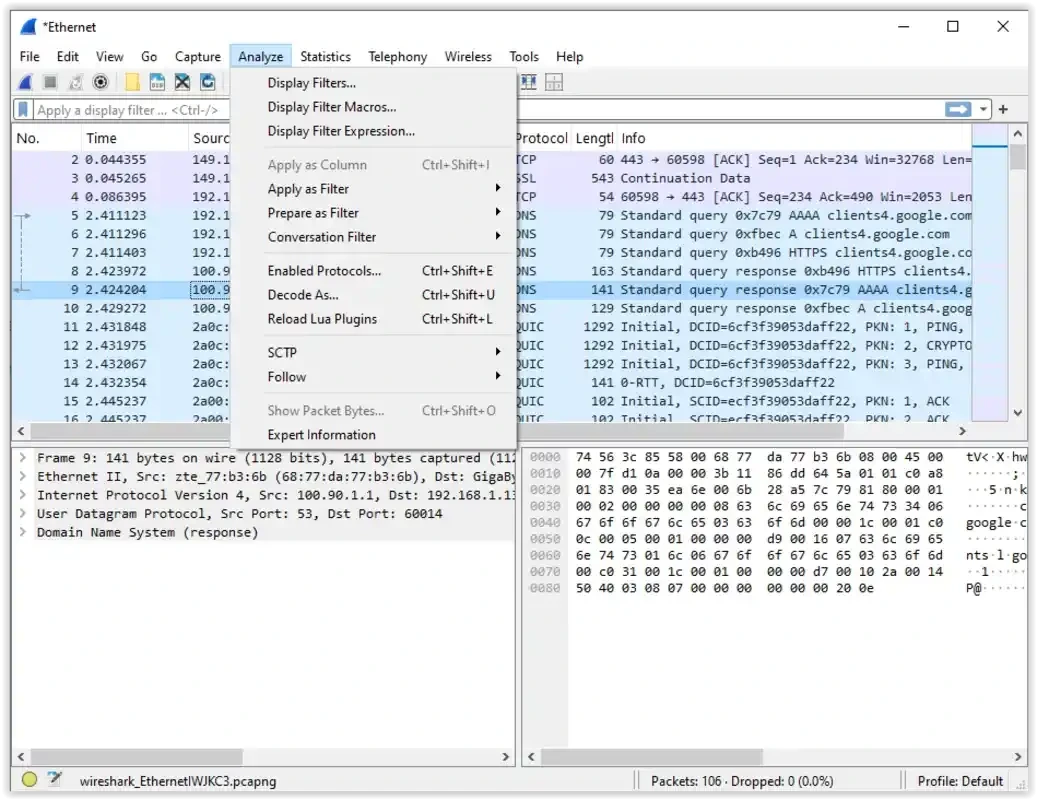Open capture options
Screen dimensions: 1037x800
101,82
